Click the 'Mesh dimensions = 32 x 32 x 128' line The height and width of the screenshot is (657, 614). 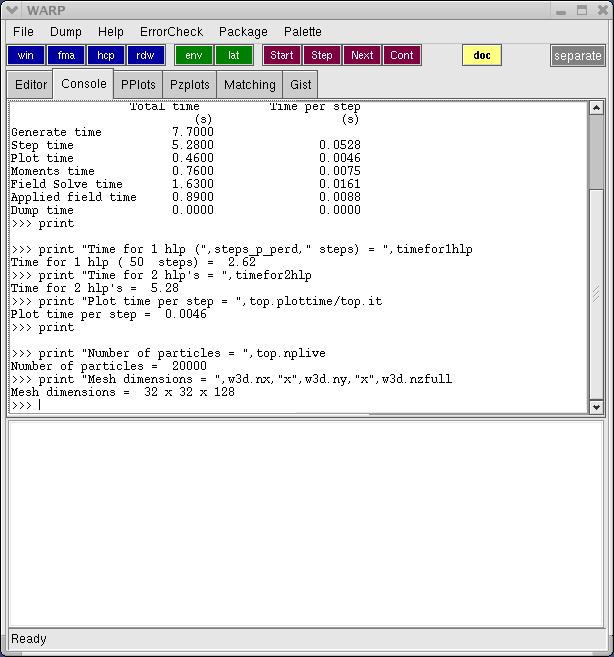click(123, 392)
